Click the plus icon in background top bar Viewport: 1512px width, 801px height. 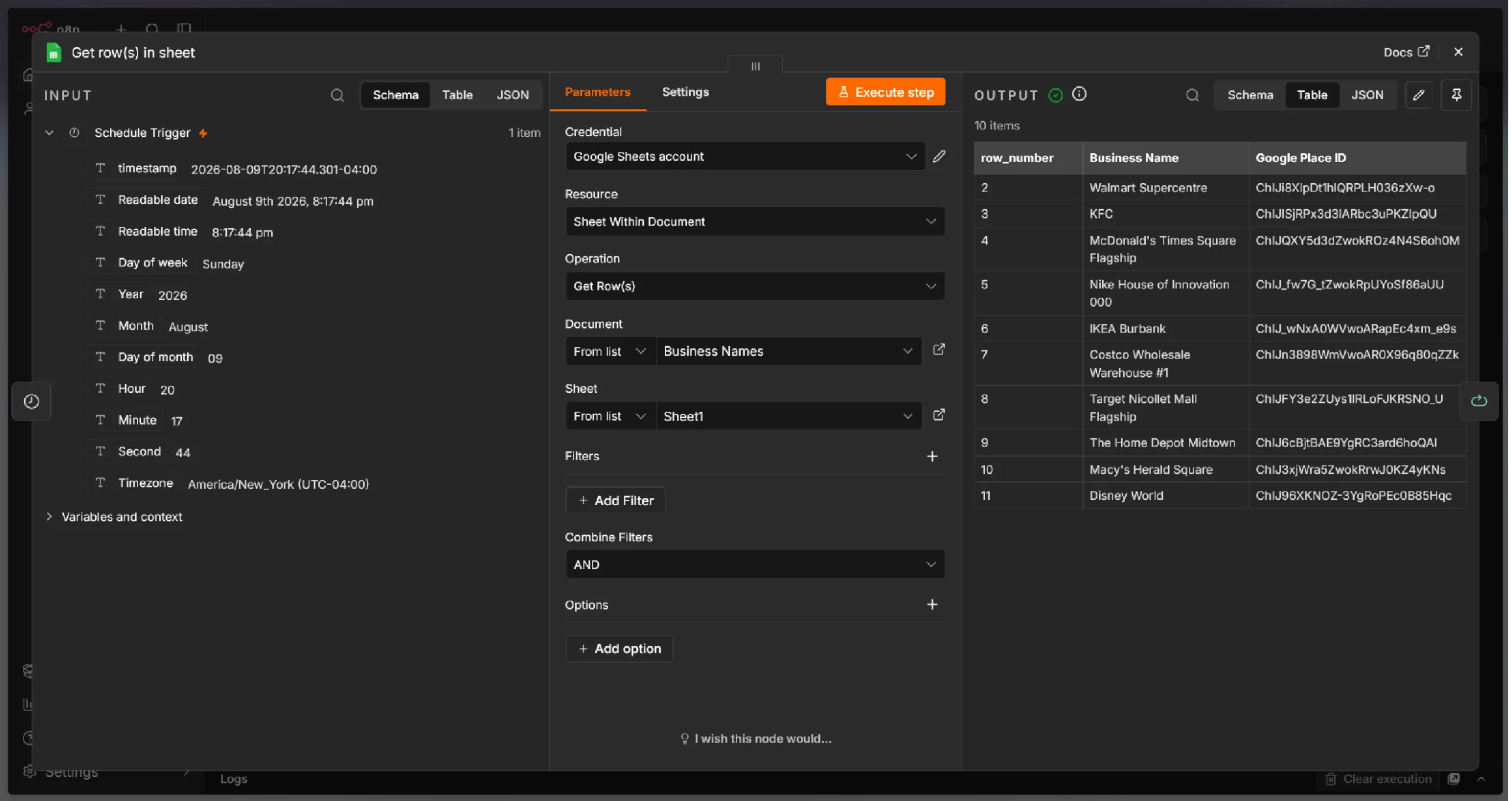click(121, 28)
